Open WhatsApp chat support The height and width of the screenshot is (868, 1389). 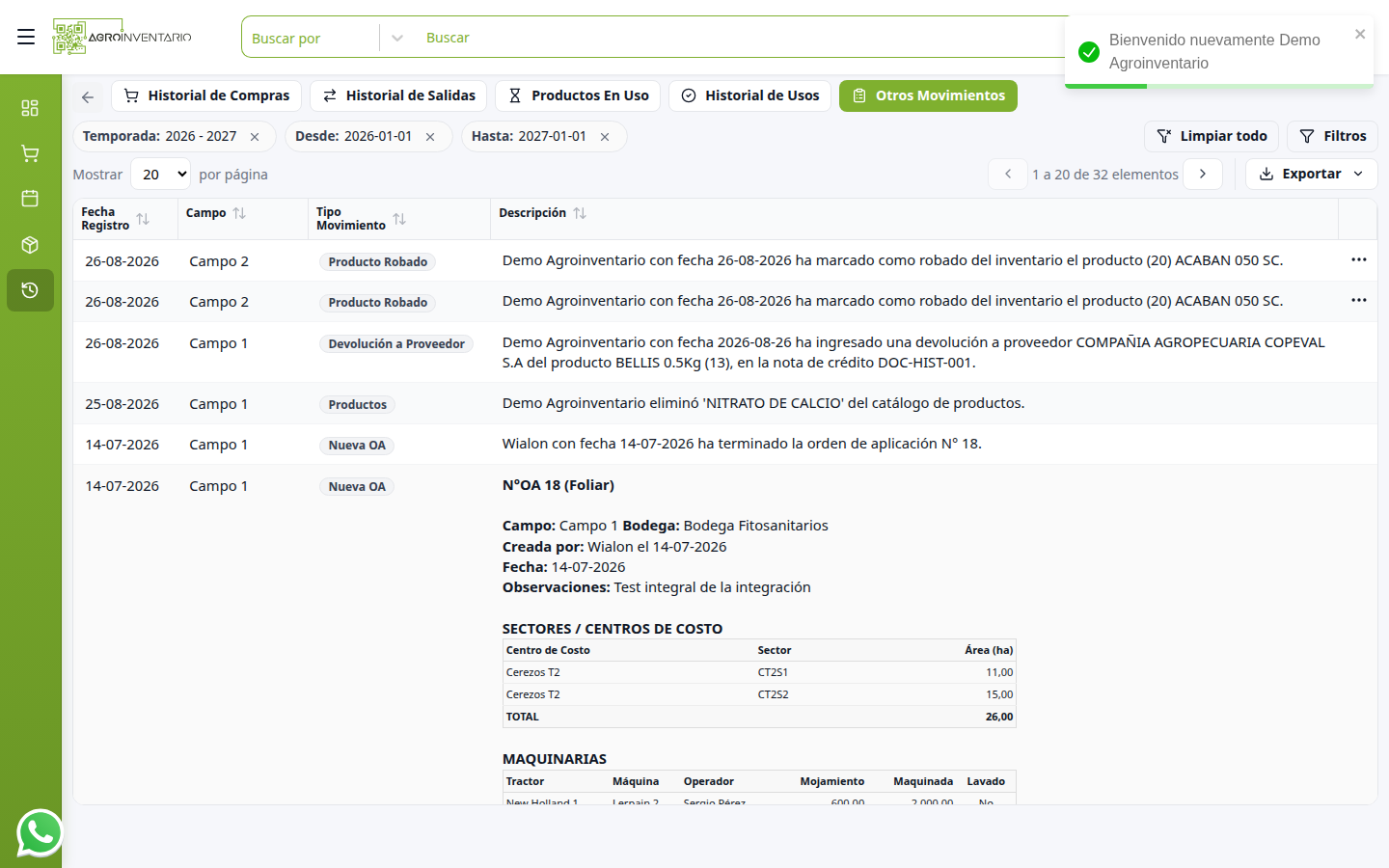pos(40,832)
